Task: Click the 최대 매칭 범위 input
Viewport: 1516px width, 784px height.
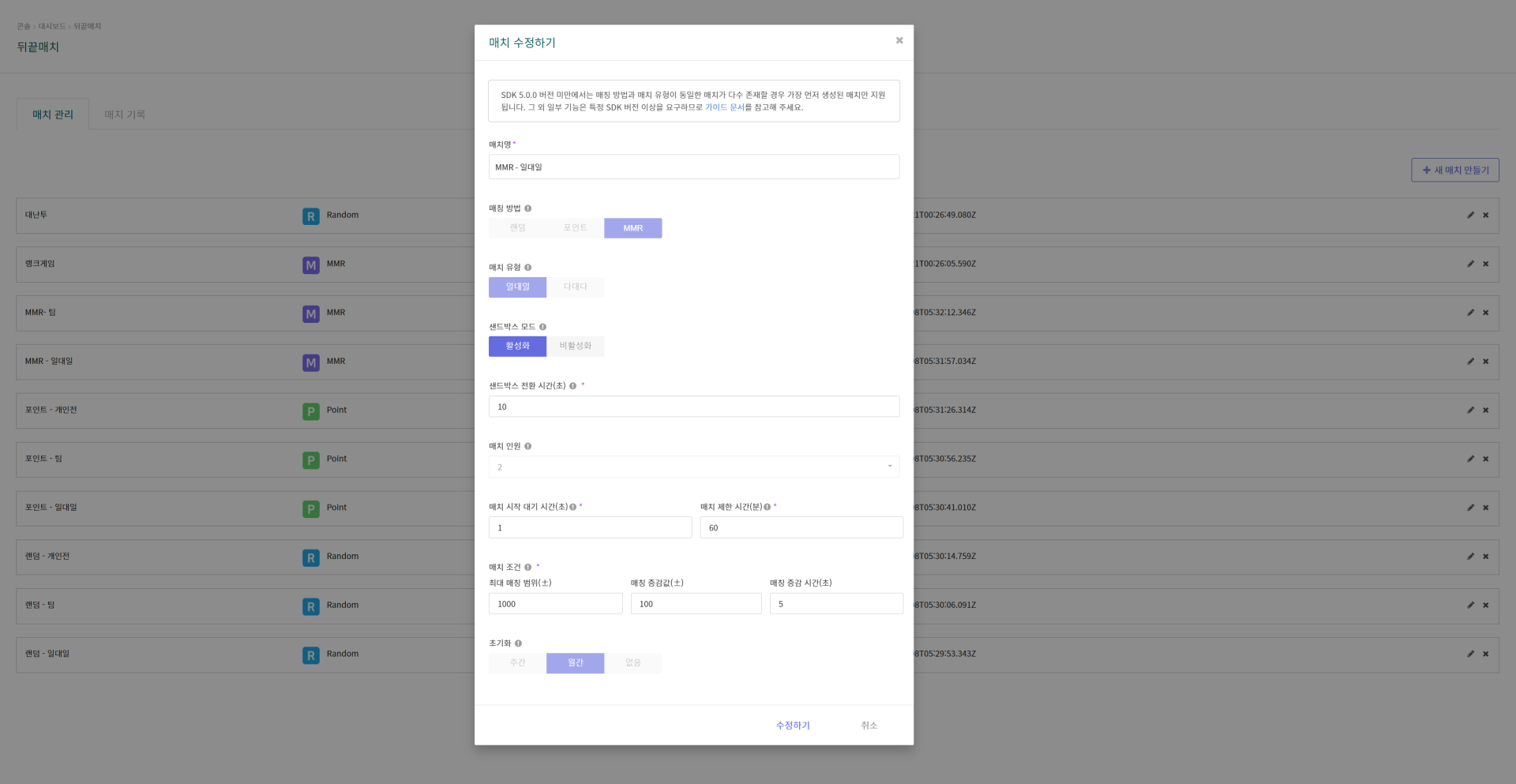Action: pos(555,604)
